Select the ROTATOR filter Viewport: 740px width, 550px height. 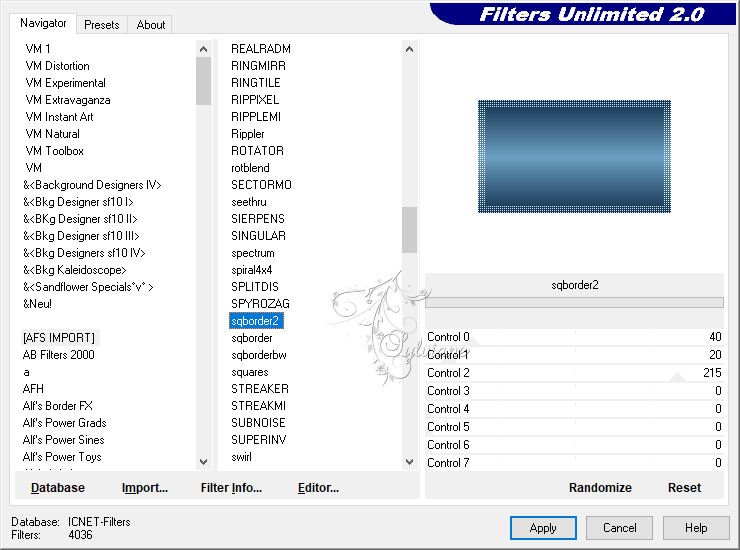pyautogui.click(x=258, y=151)
